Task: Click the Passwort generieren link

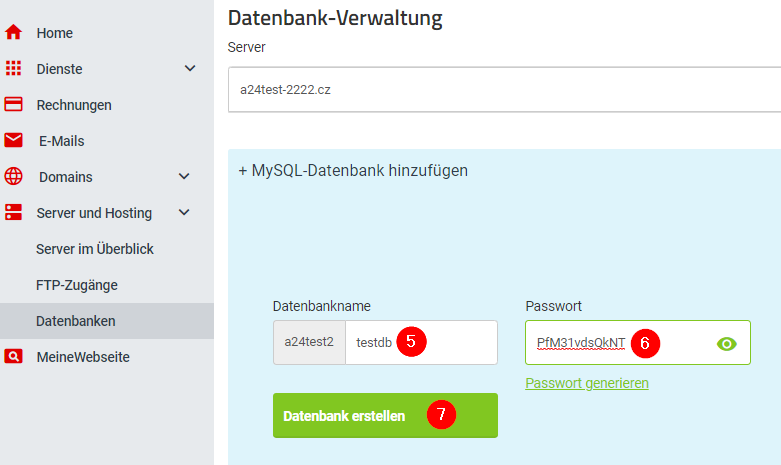Action: (587, 383)
